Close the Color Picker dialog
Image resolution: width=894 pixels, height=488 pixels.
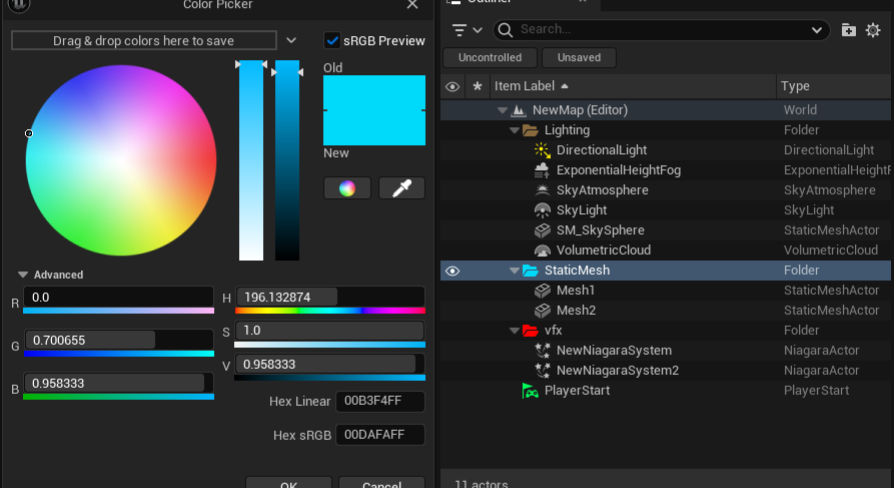(413, 5)
